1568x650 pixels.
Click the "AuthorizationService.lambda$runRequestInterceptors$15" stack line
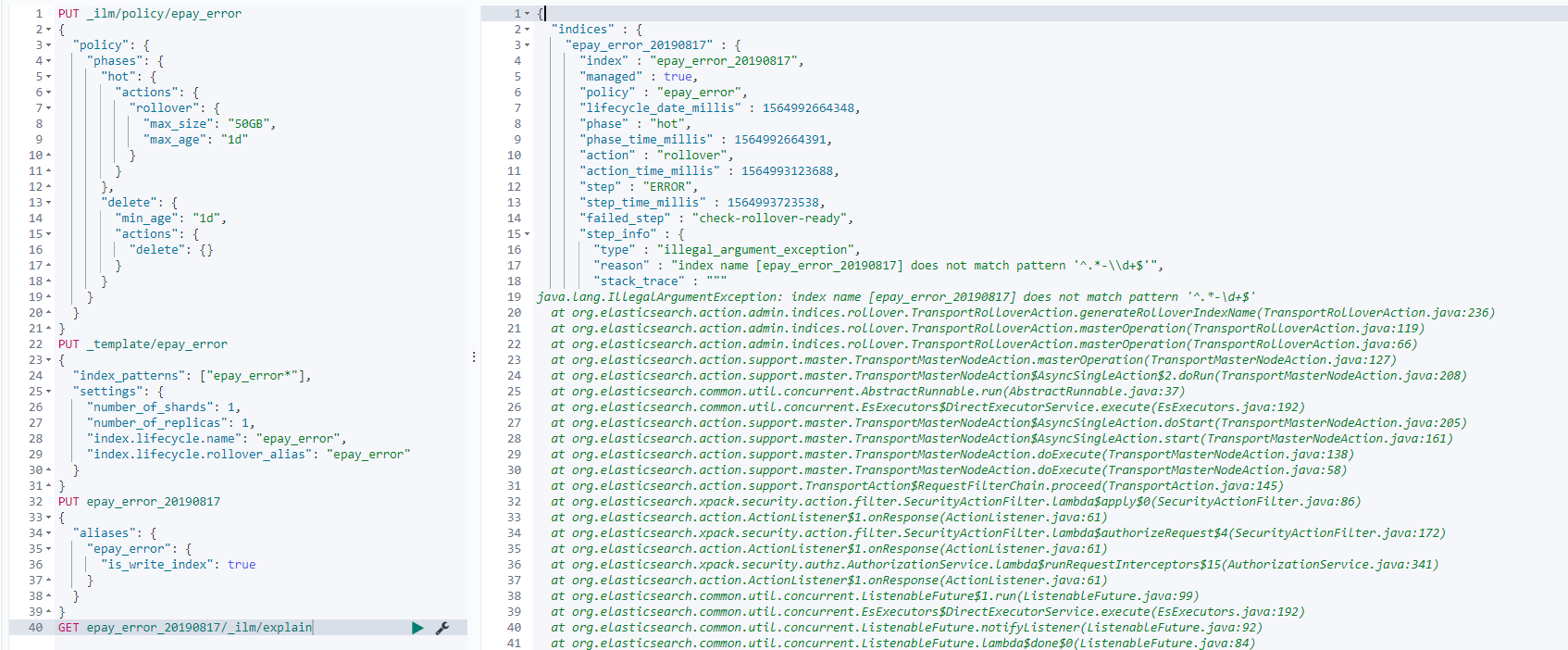pos(995,565)
